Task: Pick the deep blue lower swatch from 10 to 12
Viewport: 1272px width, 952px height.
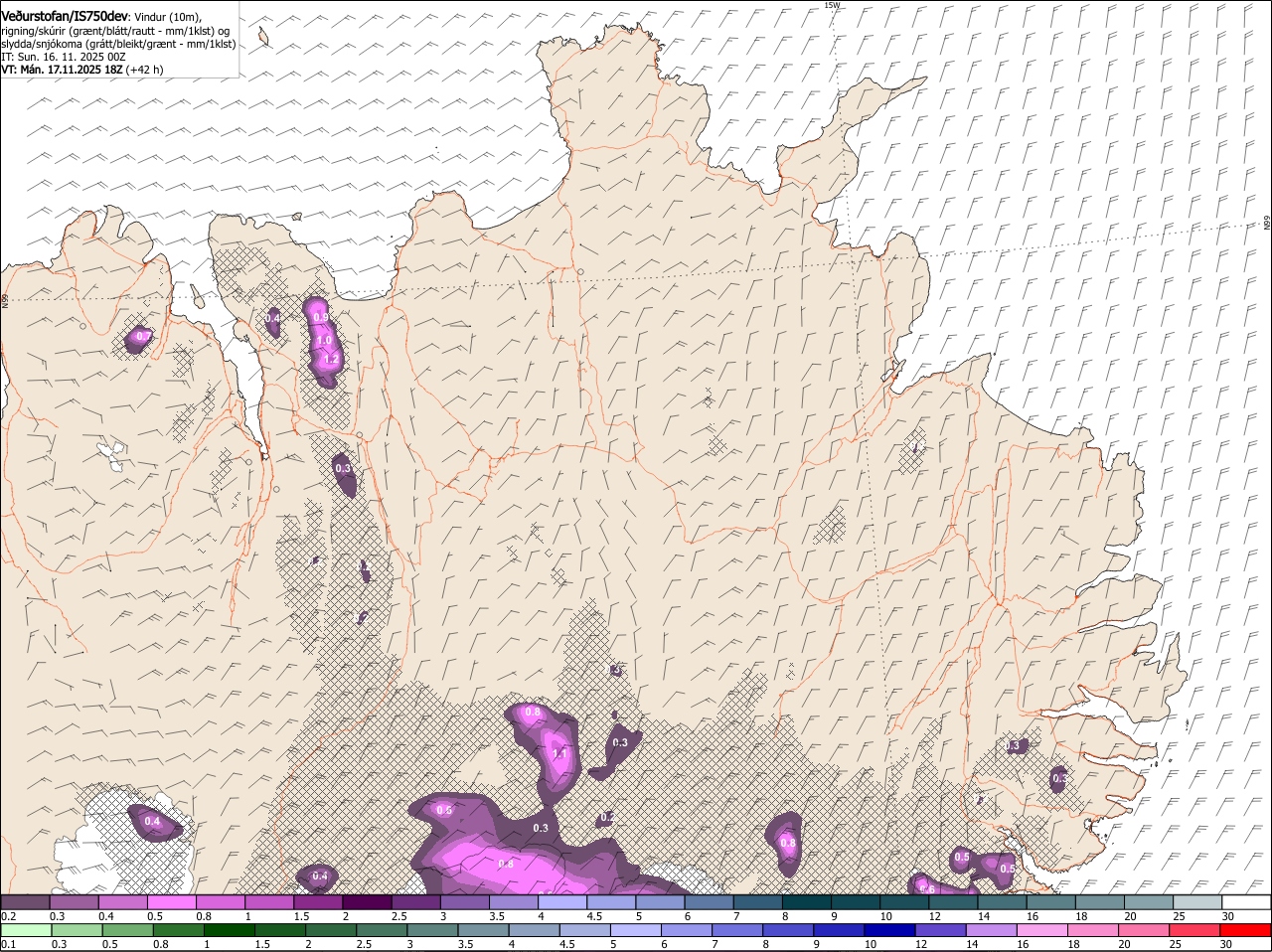Action: click(x=889, y=930)
